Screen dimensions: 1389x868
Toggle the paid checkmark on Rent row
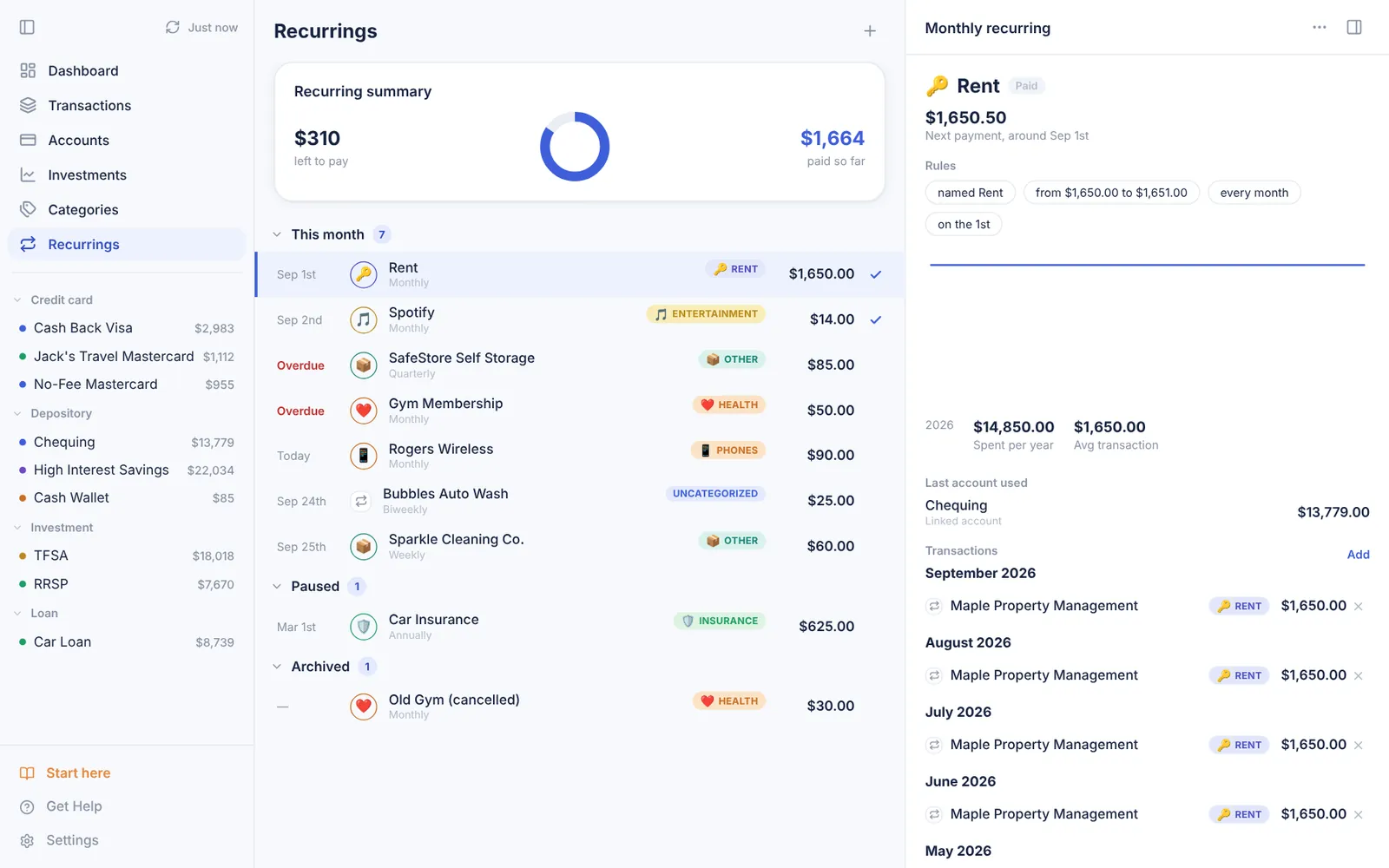click(876, 274)
